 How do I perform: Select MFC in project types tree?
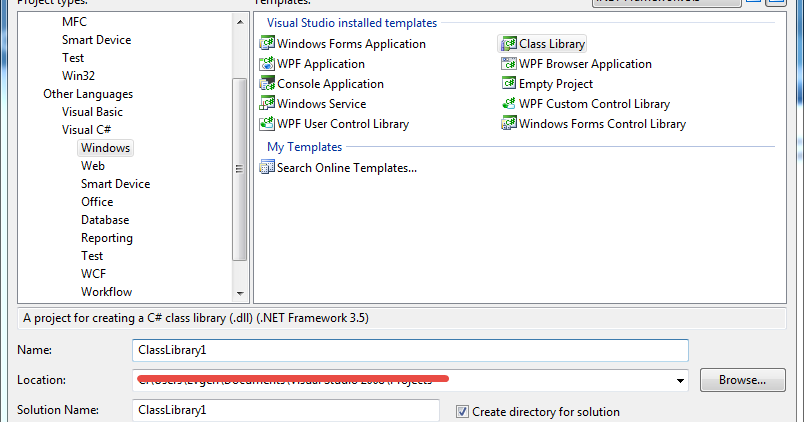(74, 22)
